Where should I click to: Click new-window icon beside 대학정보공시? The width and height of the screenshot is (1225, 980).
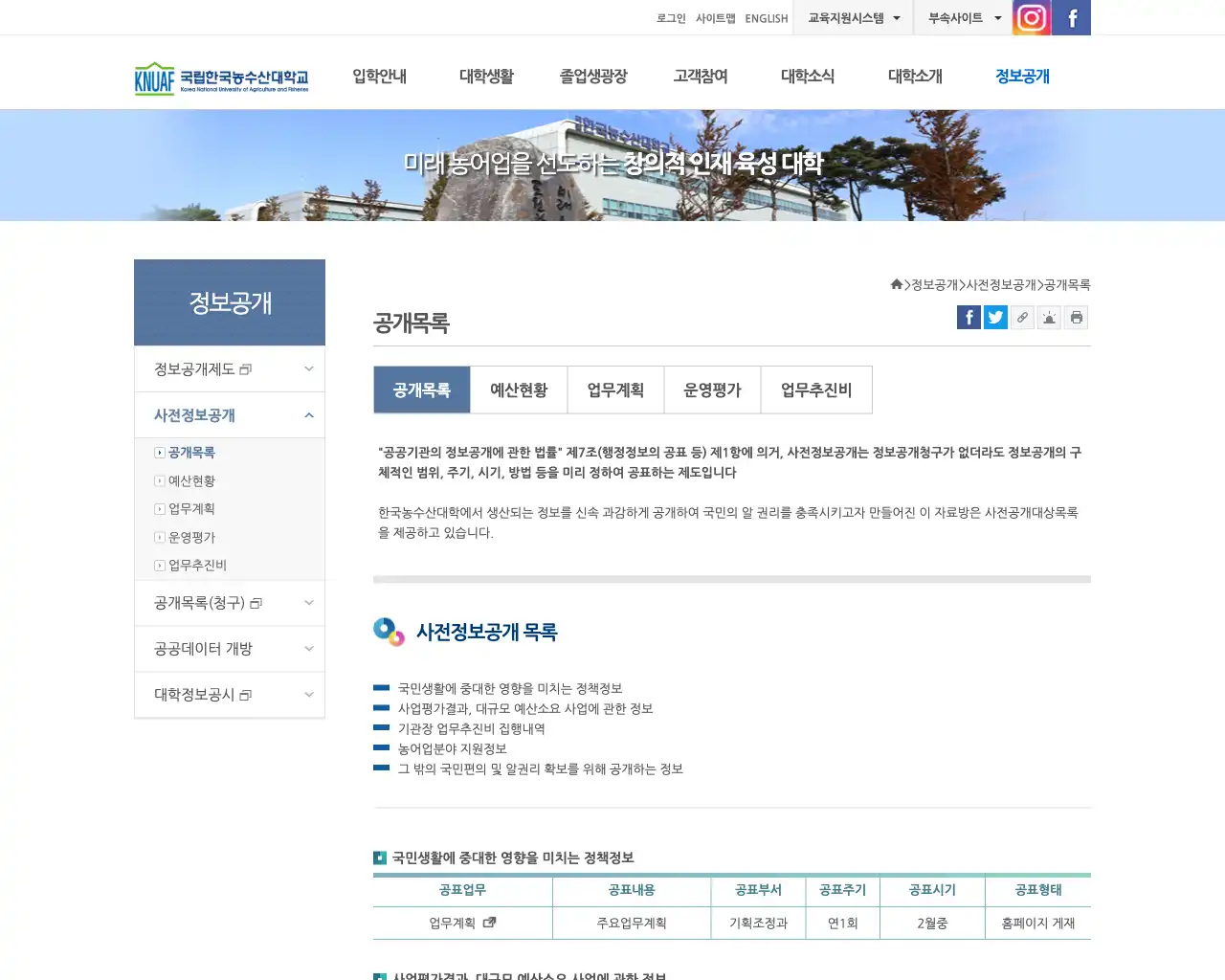click(245, 695)
